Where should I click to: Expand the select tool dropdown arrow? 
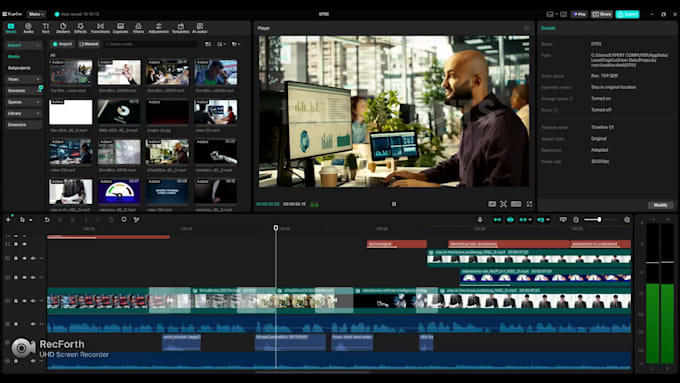[x=30, y=220]
